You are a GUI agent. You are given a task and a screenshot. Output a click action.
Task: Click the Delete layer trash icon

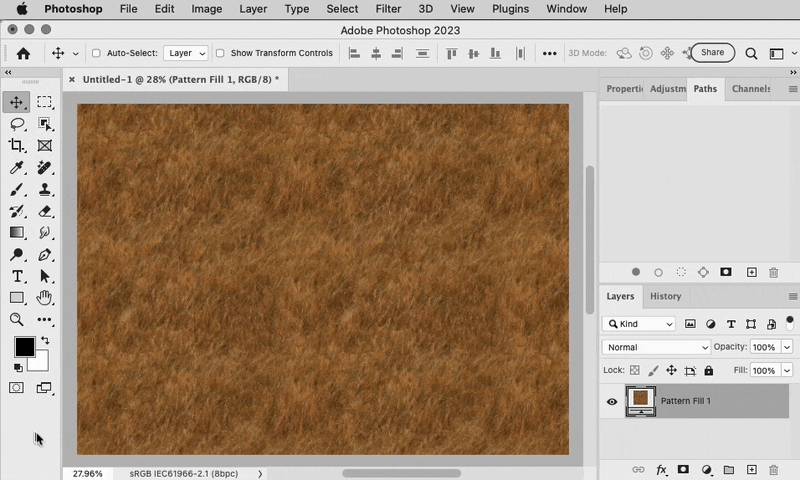click(774, 470)
